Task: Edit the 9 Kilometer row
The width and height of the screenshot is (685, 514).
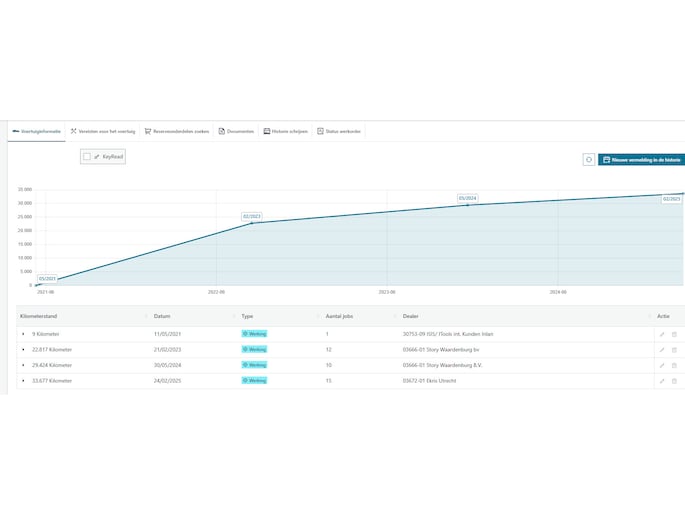Action: pos(661,334)
